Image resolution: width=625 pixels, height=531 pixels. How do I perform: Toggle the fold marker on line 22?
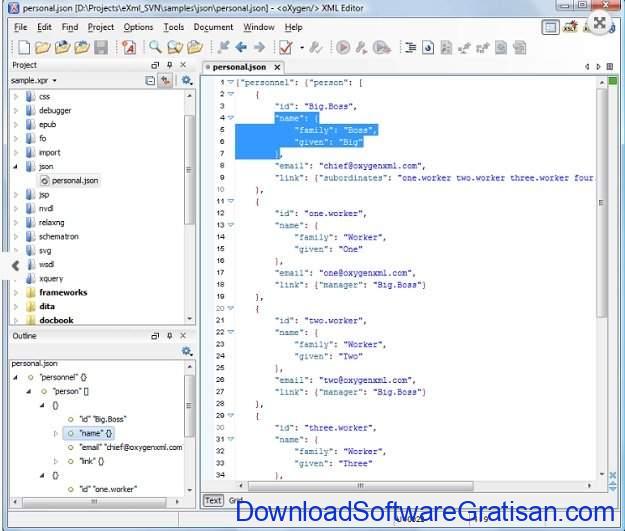230,332
